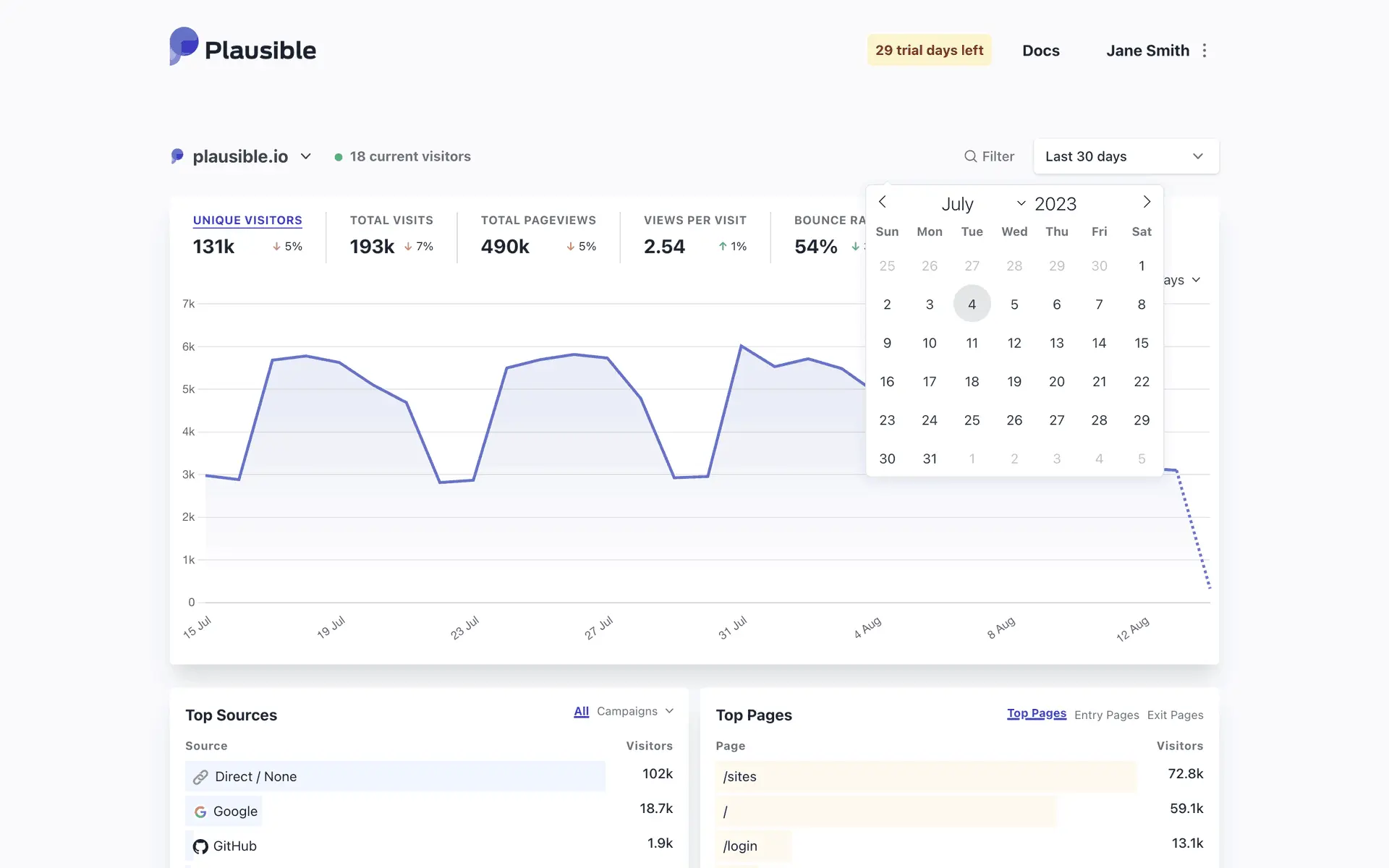
Task: Switch to Exit Pages tab
Action: (1175, 715)
